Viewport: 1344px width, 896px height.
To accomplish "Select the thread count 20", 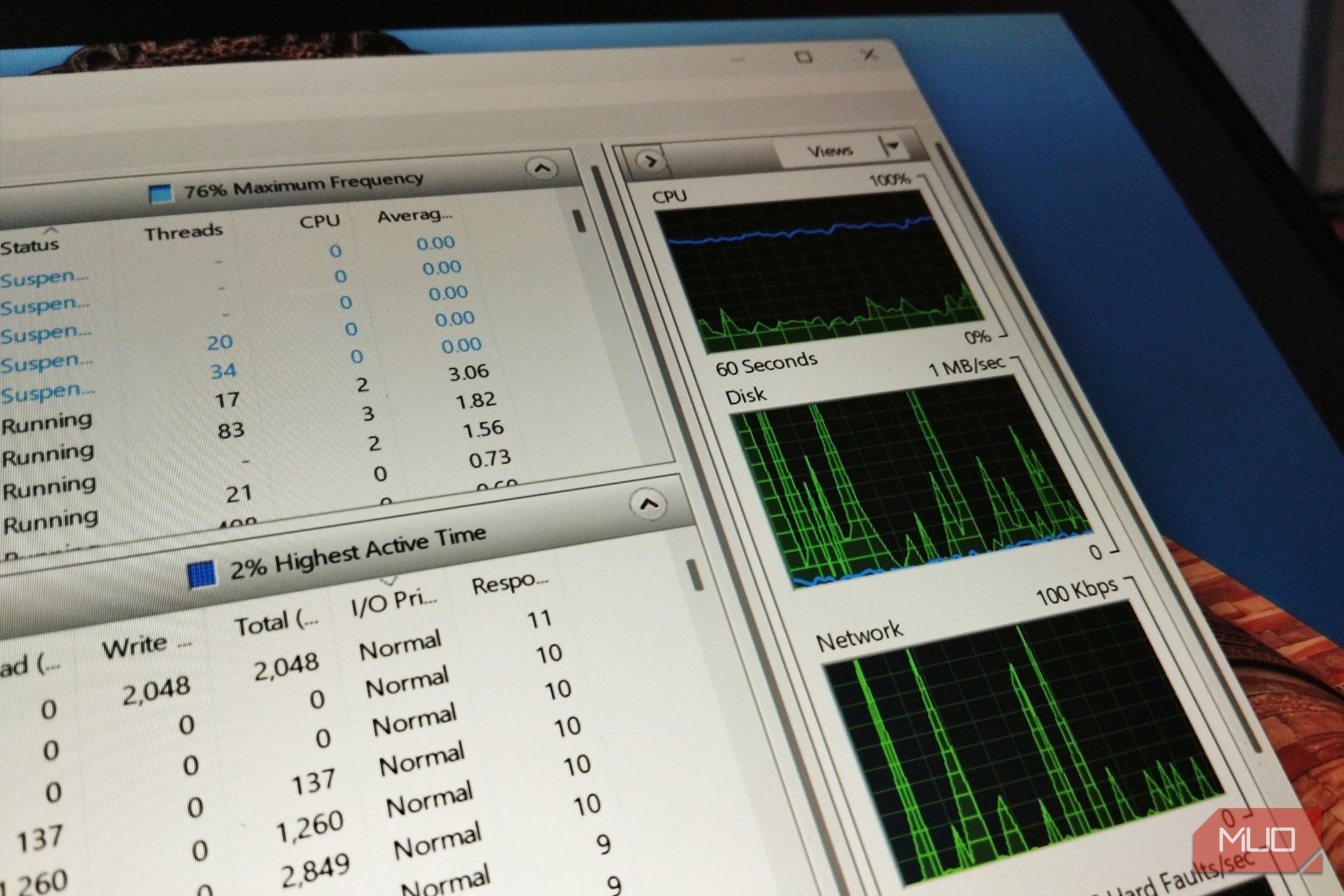I will (220, 342).
